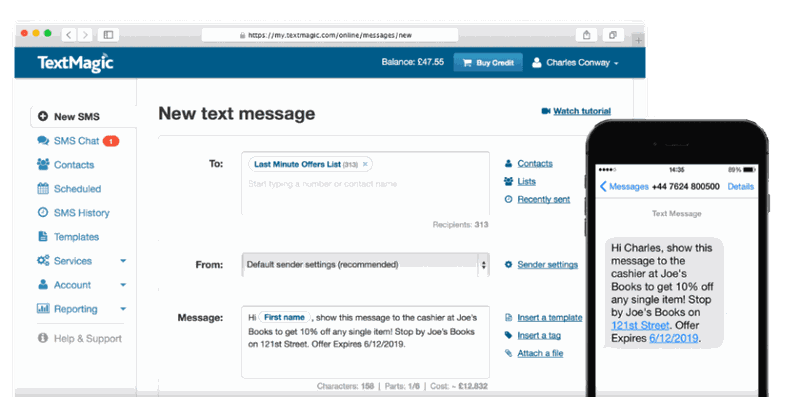Screen dimensions: 800x397
Task: Click the New SMS plus icon
Action: 43,117
